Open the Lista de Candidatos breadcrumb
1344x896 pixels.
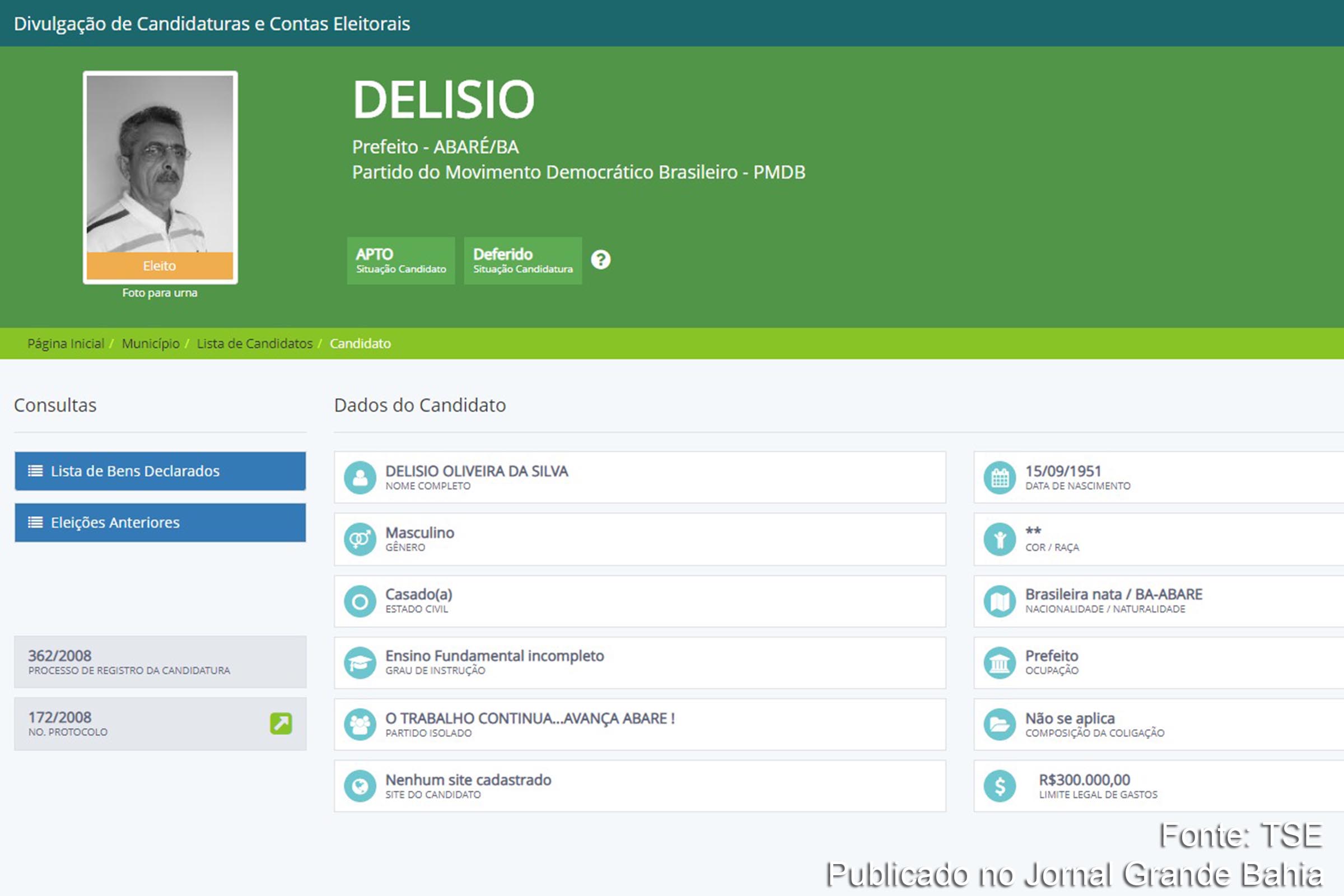(254, 343)
